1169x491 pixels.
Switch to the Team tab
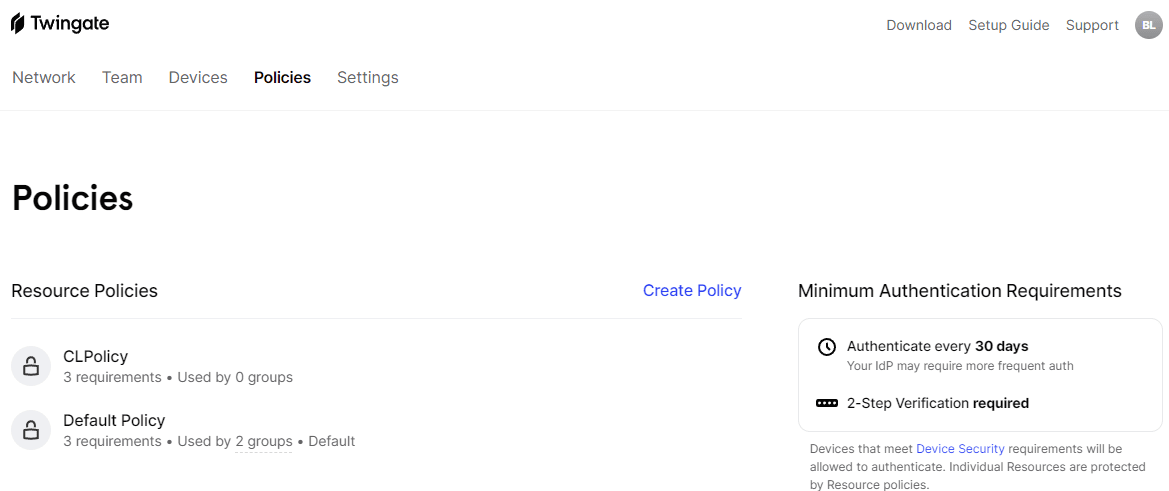[x=122, y=78]
